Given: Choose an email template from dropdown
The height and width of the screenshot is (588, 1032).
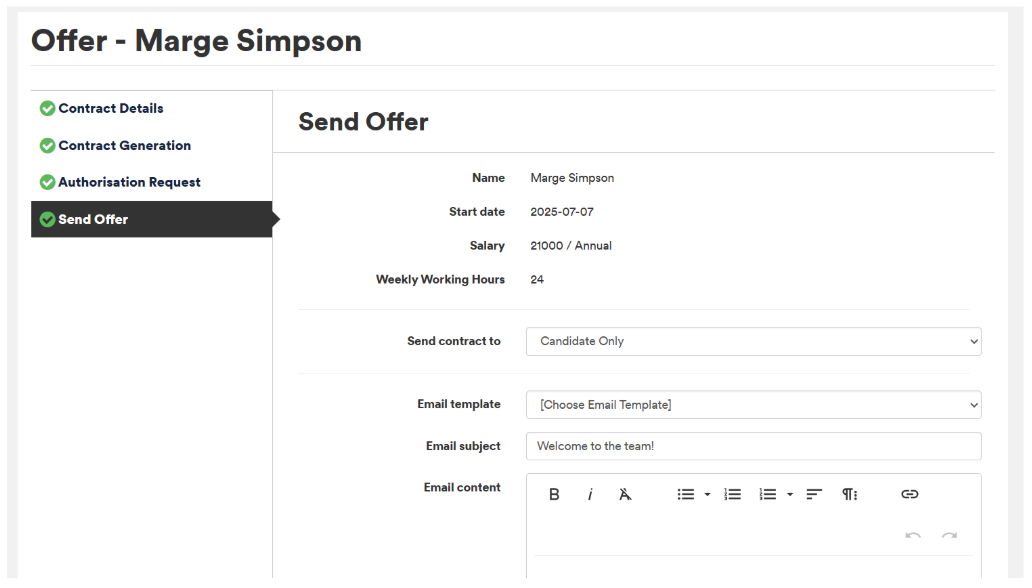Looking at the screenshot, I should [754, 405].
